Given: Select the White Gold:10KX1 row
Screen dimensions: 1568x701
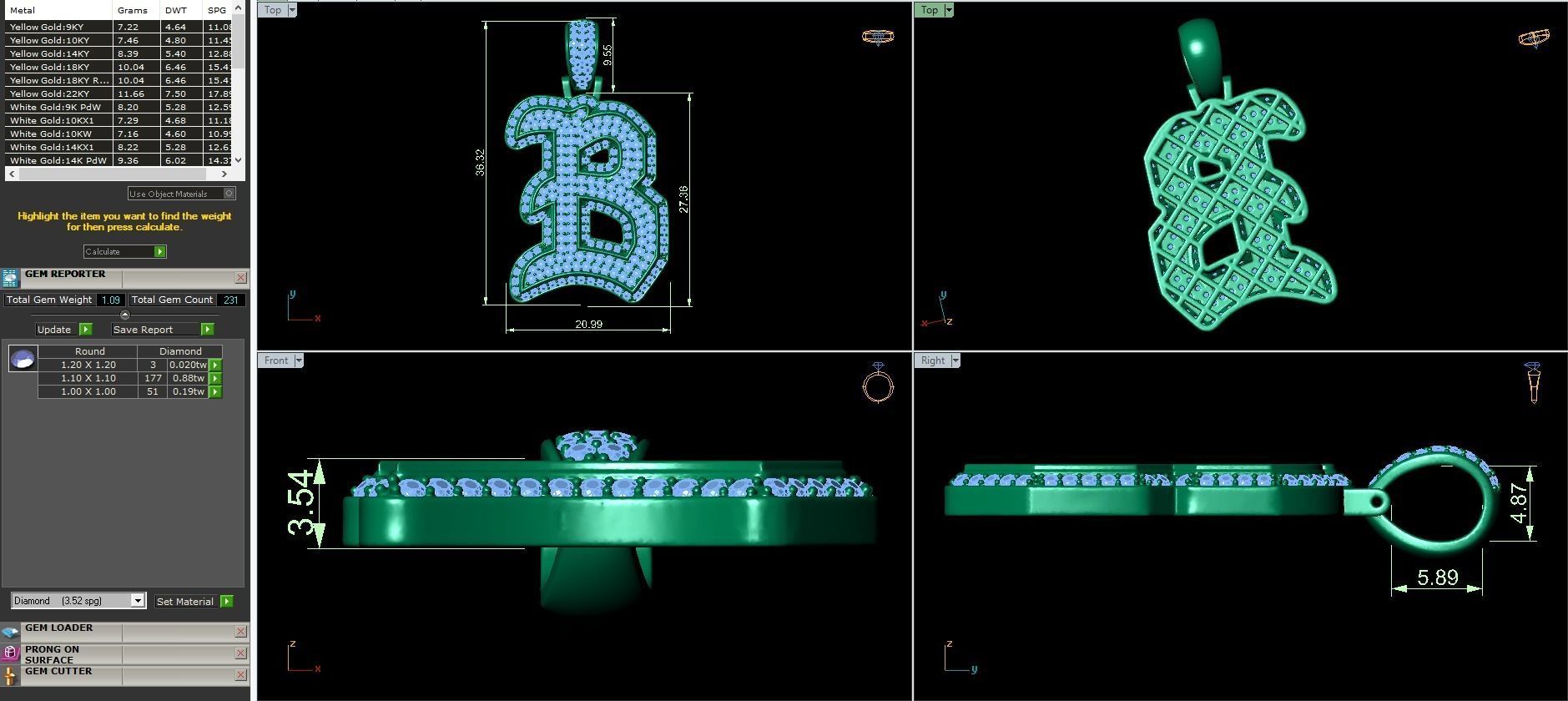Looking at the screenshot, I should pos(118,120).
